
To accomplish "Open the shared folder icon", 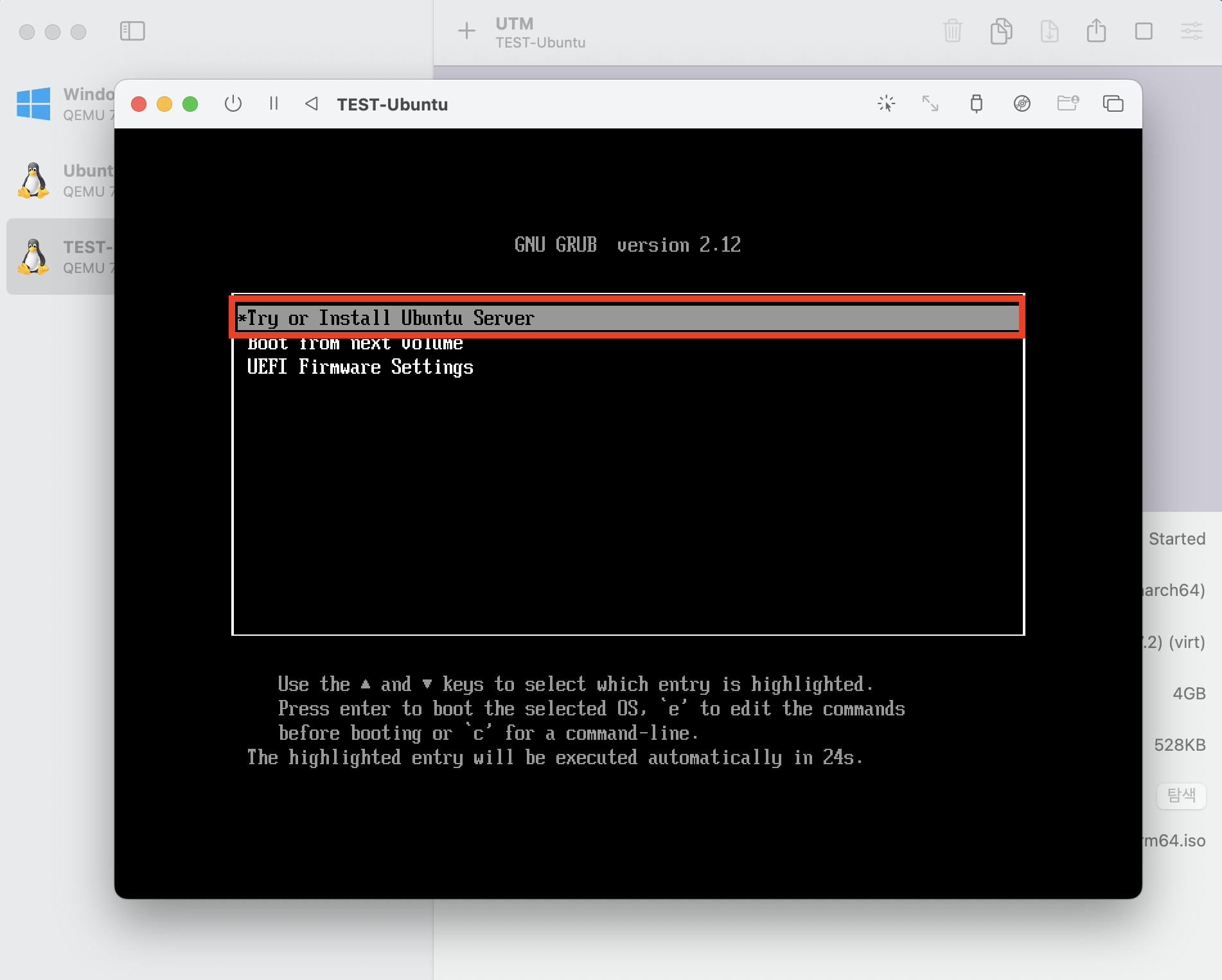I will [x=1068, y=103].
